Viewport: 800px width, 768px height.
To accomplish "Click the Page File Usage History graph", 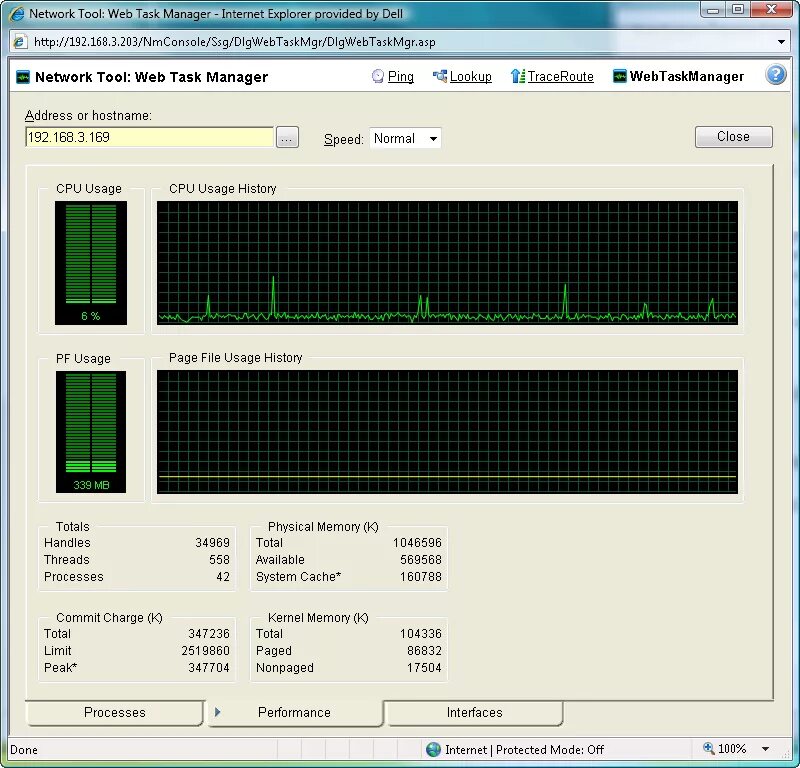I will (447, 432).
